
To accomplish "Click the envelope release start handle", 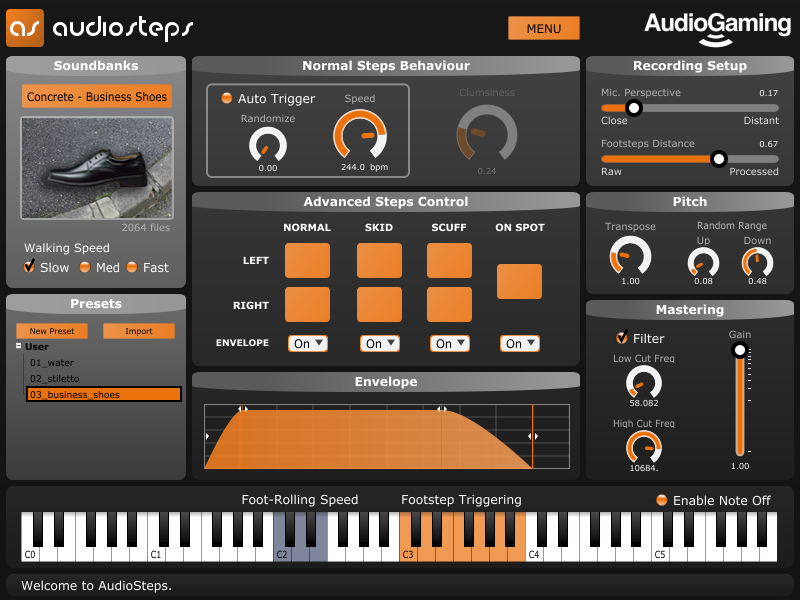I will 442,409.
